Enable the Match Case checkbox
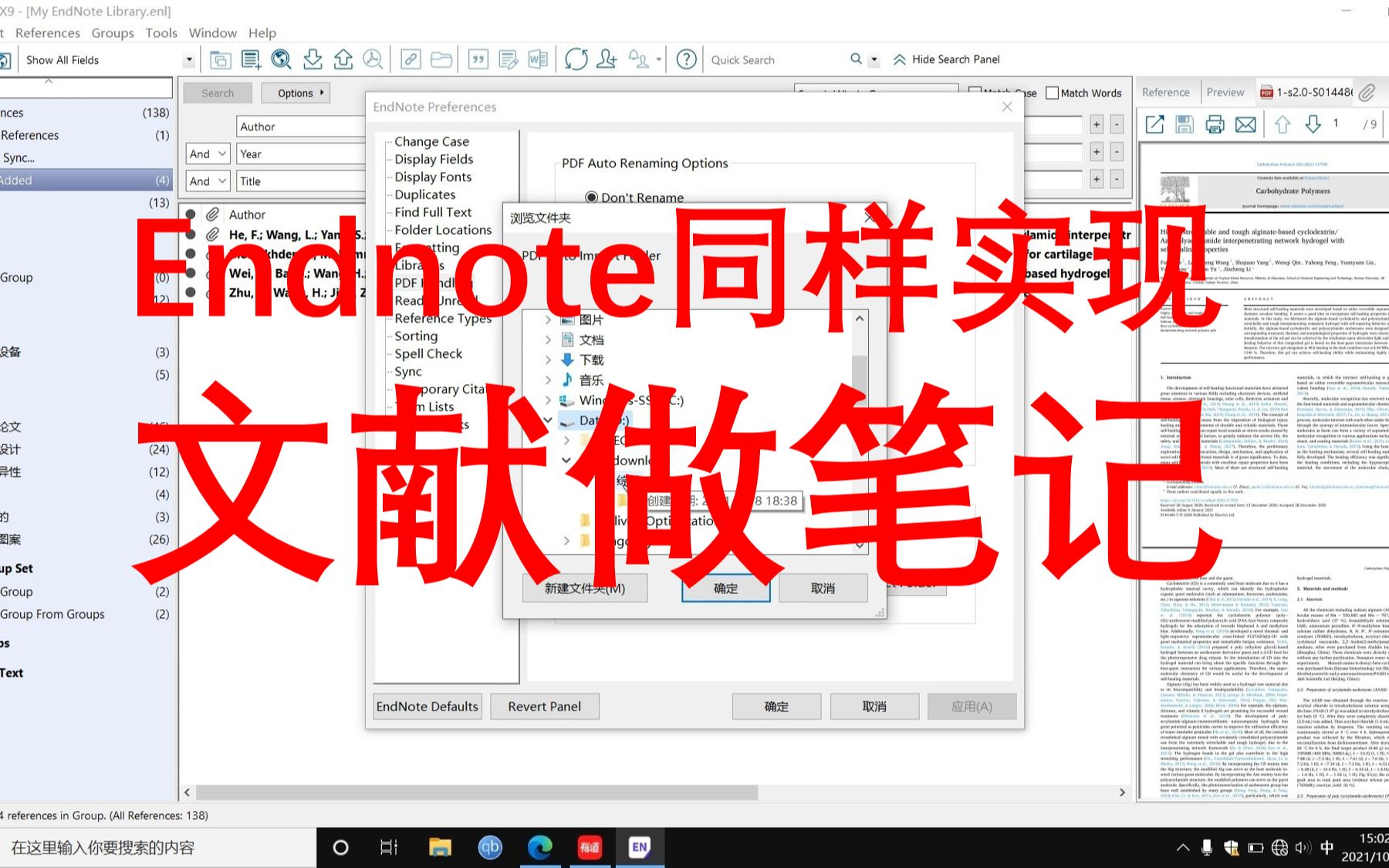Screen dimensions: 1389x868 coord(975,93)
